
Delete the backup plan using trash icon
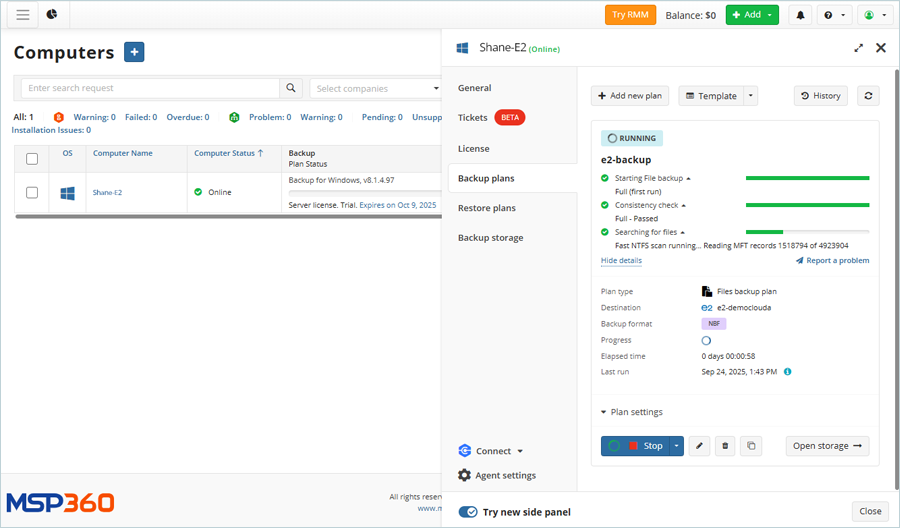pyautogui.click(x=725, y=446)
